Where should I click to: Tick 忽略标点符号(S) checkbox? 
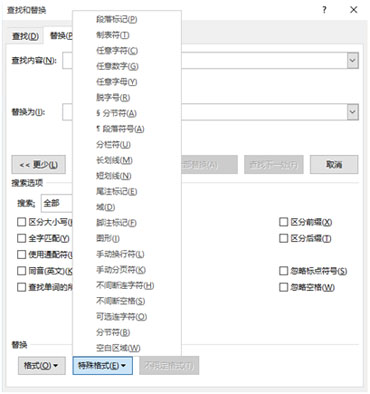(283, 271)
